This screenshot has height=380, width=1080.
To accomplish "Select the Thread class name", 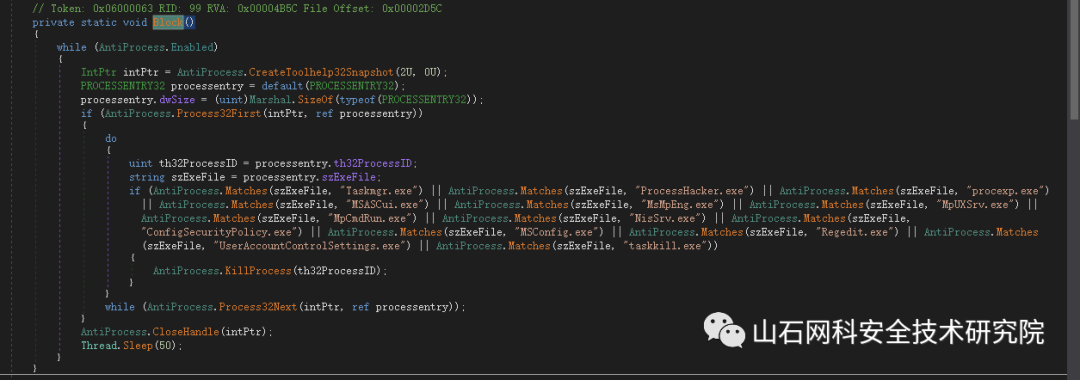I will click(98, 346).
